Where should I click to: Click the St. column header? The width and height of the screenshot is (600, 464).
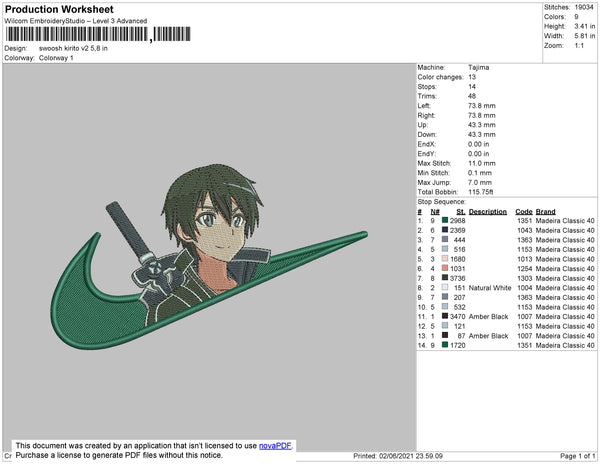[460, 212]
